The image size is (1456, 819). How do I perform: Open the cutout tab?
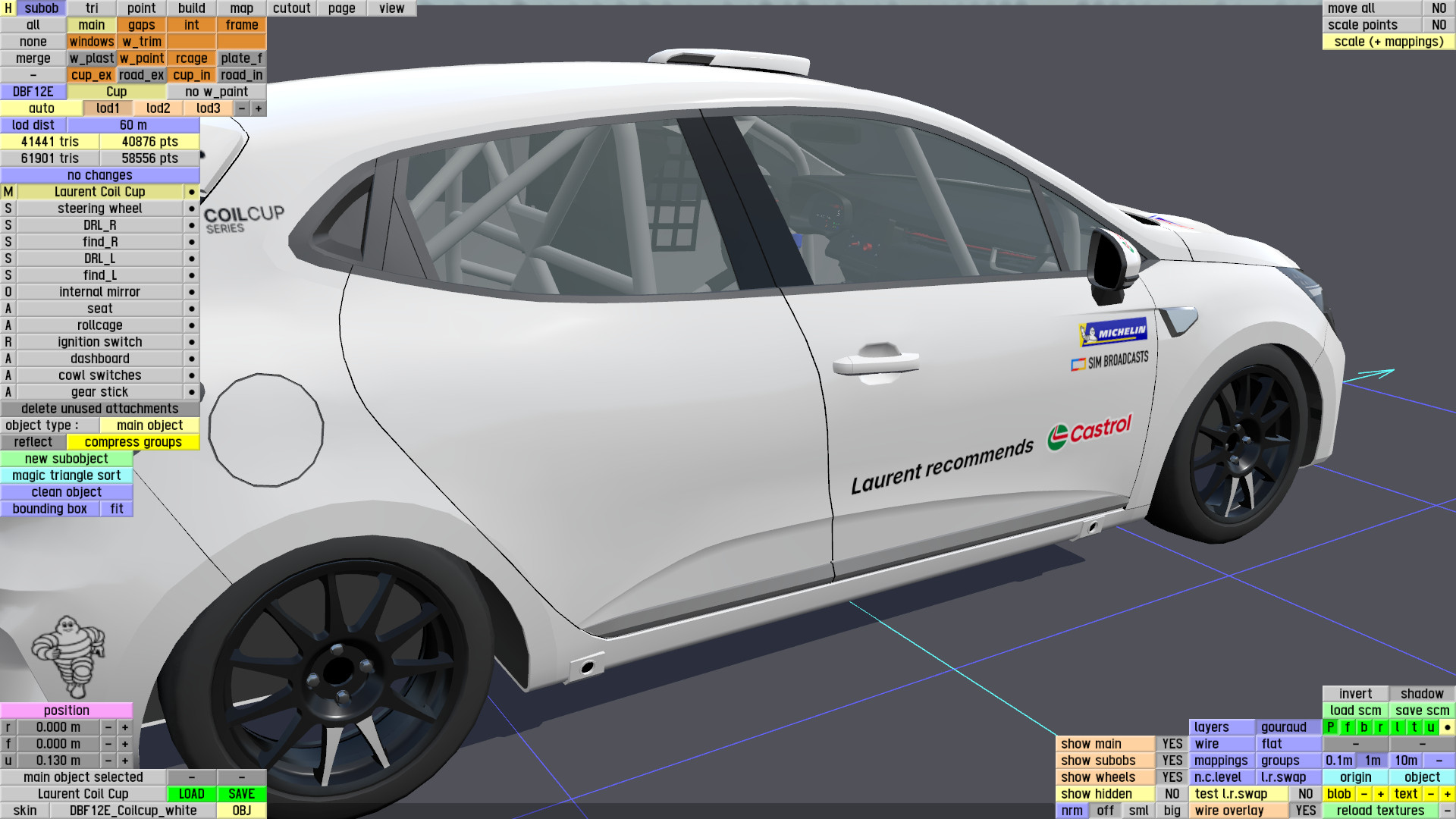coord(291,8)
